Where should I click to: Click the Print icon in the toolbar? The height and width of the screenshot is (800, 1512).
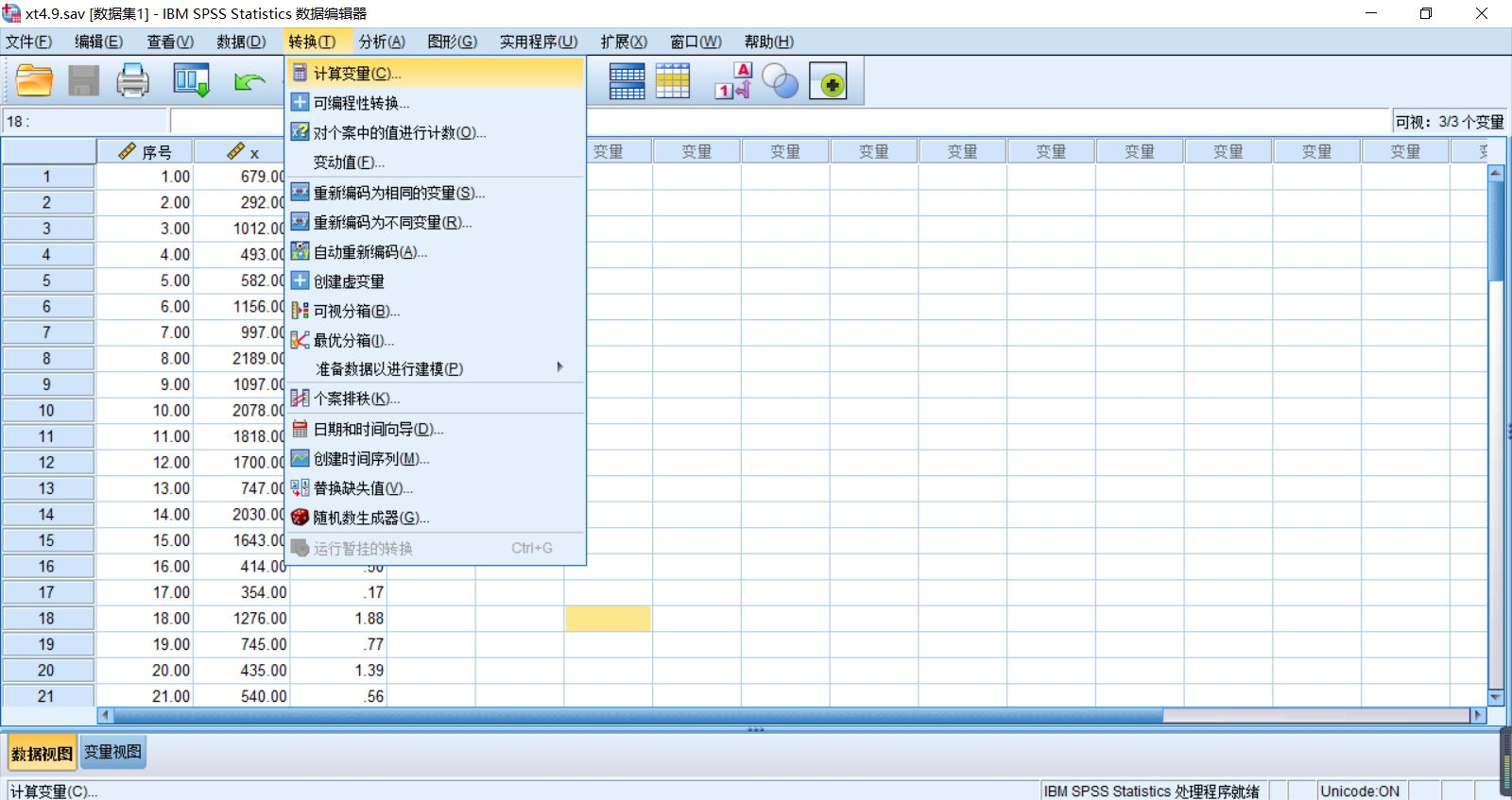[132, 81]
